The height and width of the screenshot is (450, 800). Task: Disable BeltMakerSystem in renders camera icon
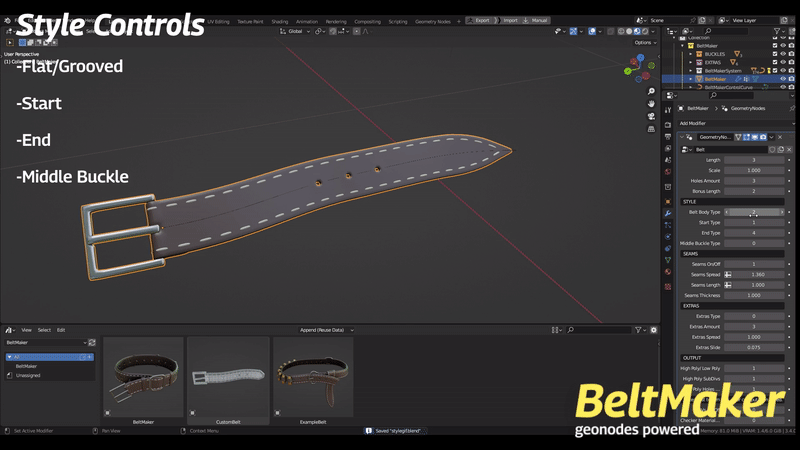(x=791, y=70)
